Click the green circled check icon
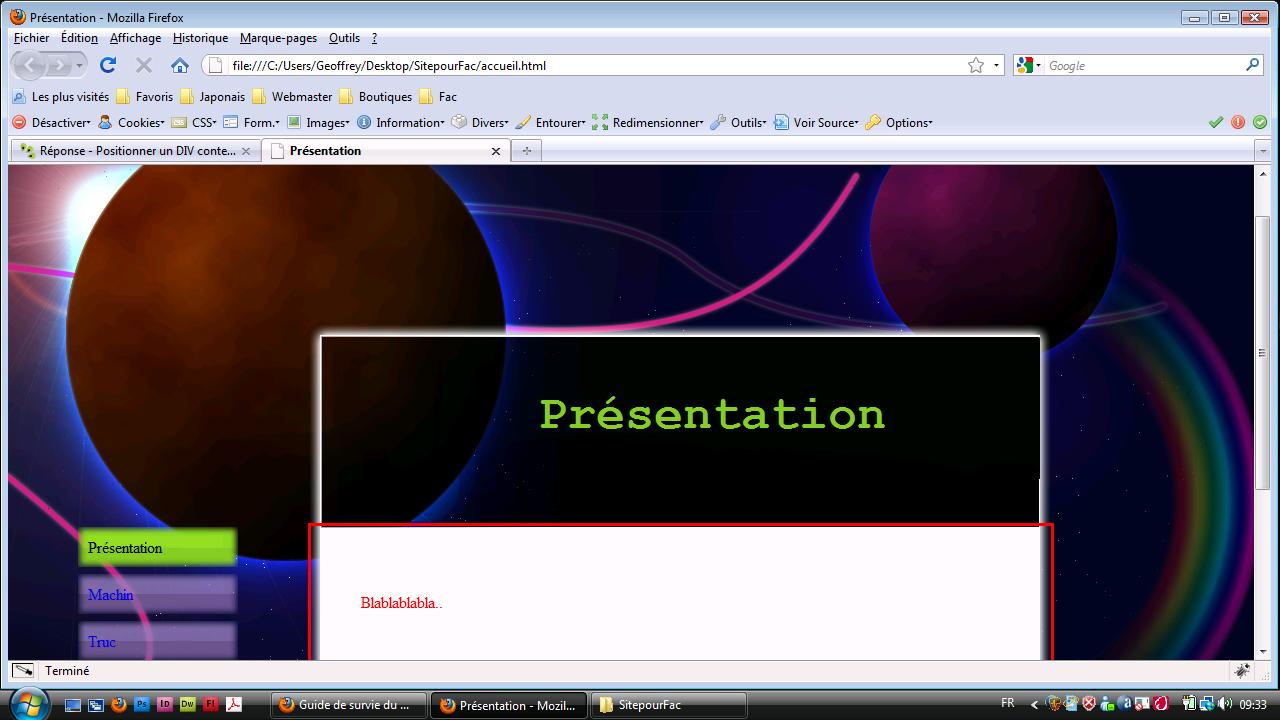The height and width of the screenshot is (720, 1280). [1260, 122]
